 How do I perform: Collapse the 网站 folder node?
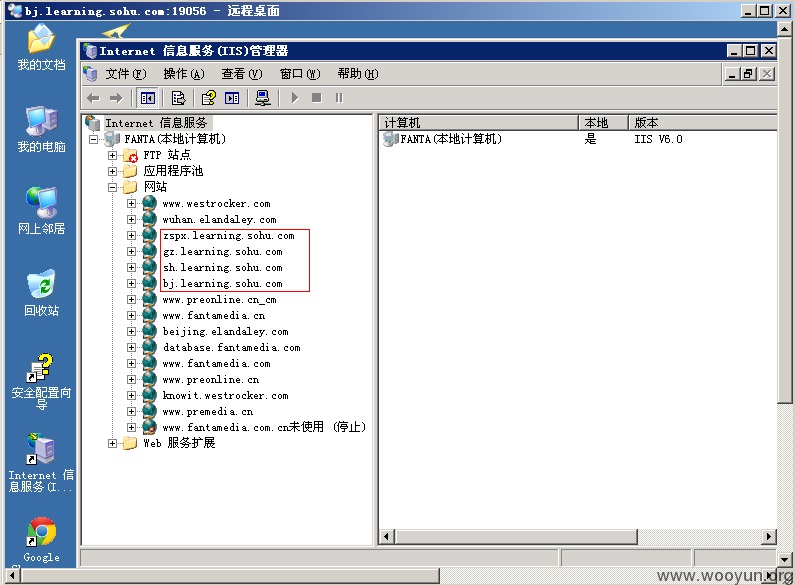pyautogui.click(x=113, y=188)
